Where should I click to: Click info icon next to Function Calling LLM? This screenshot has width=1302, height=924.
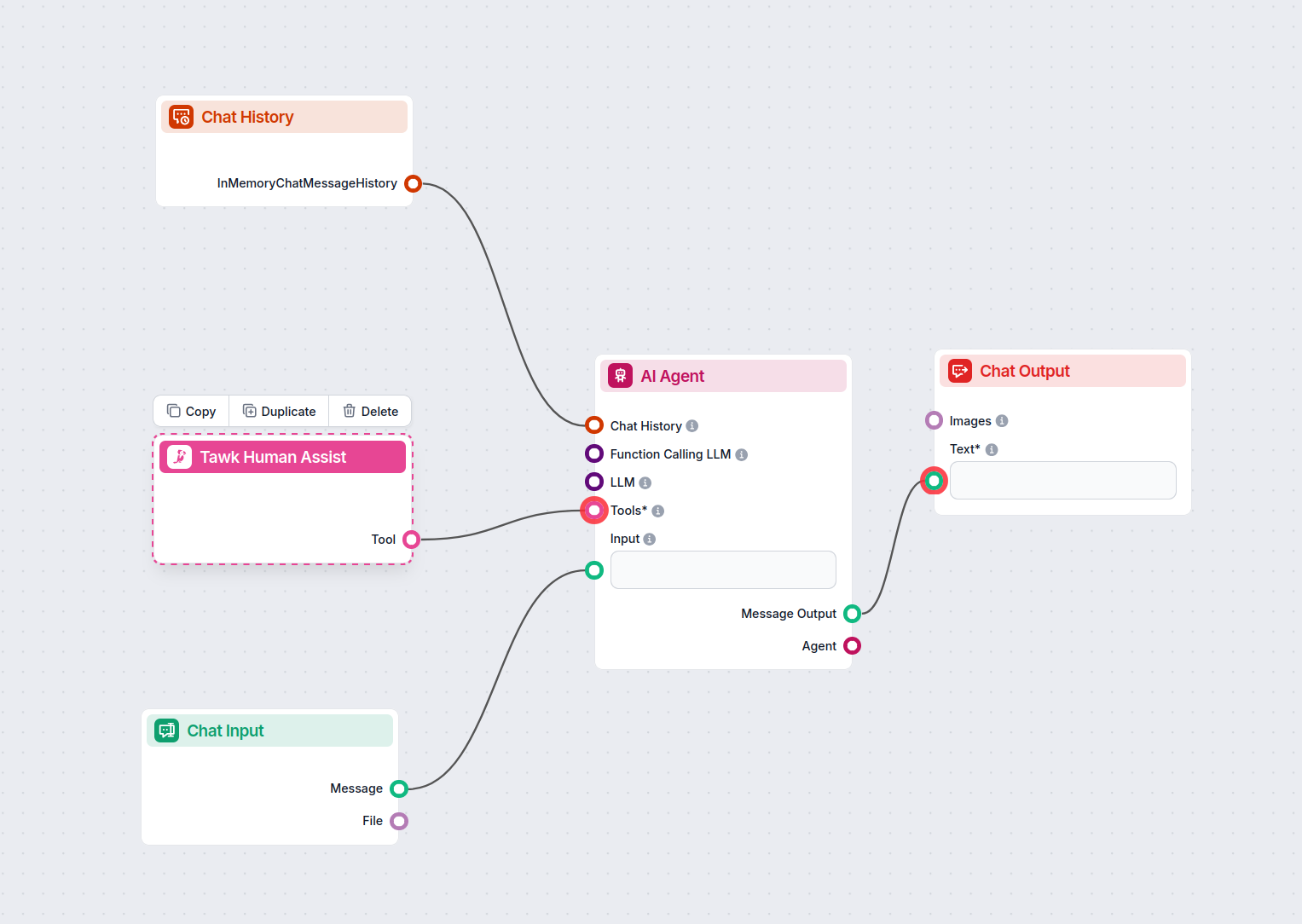[742, 455]
